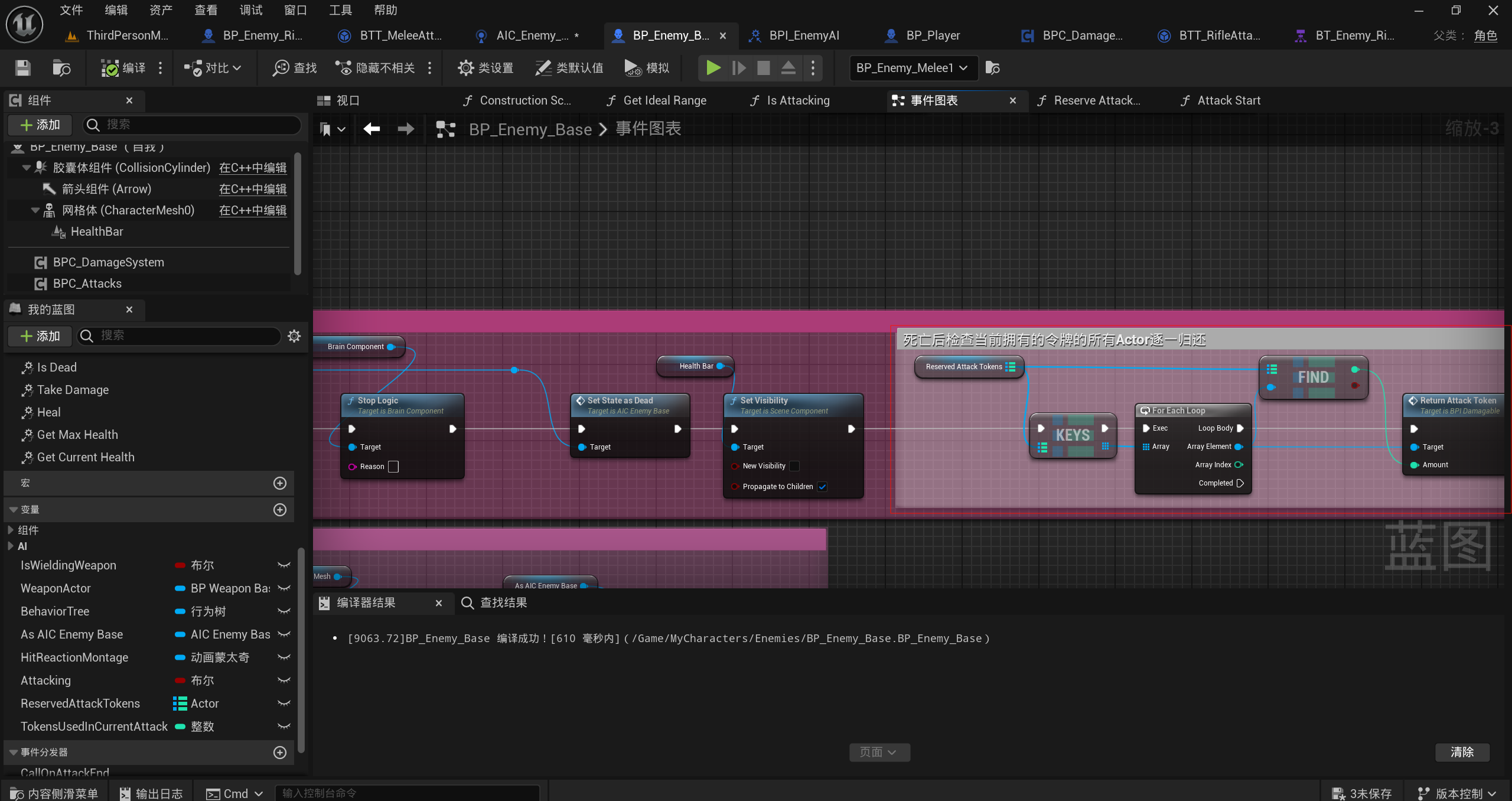Viewport: 1512px width, 801px height.
Task: Expand the AI variable category
Action: [x=11, y=546]
